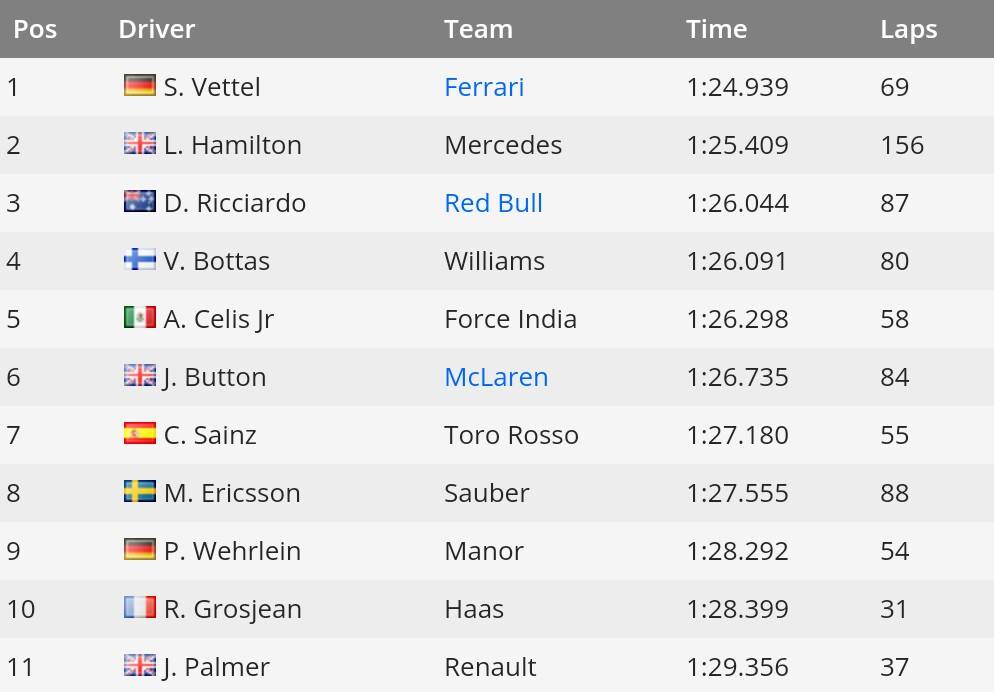The height and width of the screenshot is (692, 994).
Task: Open the Red Bull team link
Action: 493,203
